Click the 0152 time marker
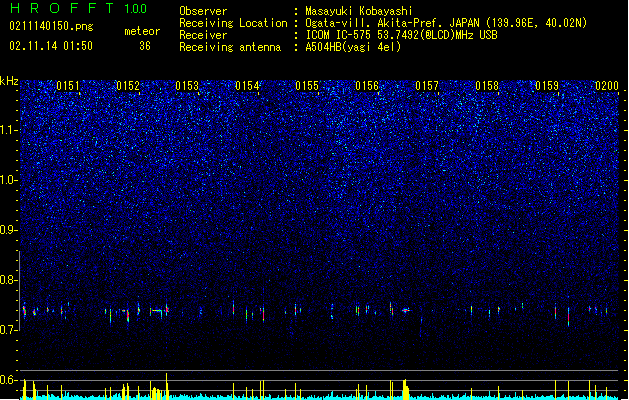Image resolution: width=629 pixels, height=400 pixels. (x=128, y=86)
